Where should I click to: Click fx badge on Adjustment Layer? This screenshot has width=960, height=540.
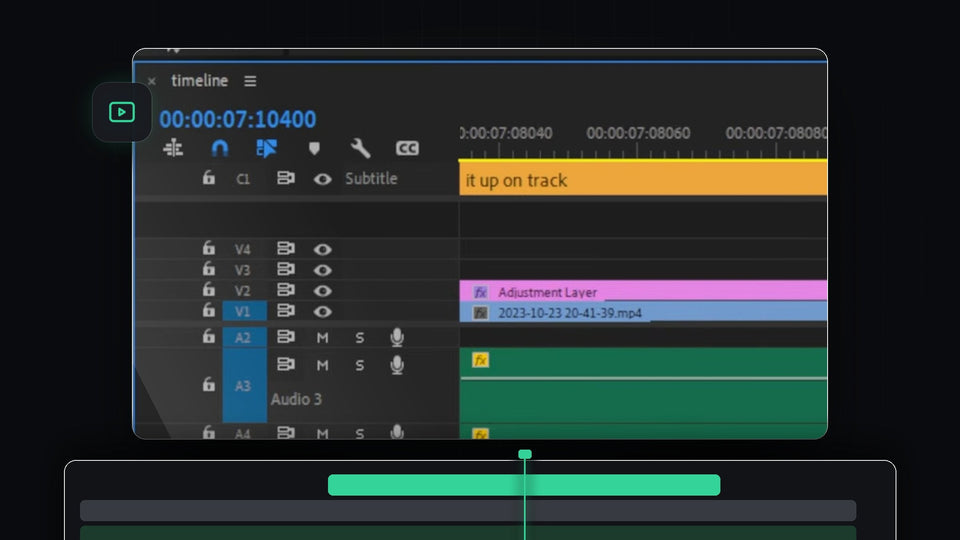click(481, 292)
